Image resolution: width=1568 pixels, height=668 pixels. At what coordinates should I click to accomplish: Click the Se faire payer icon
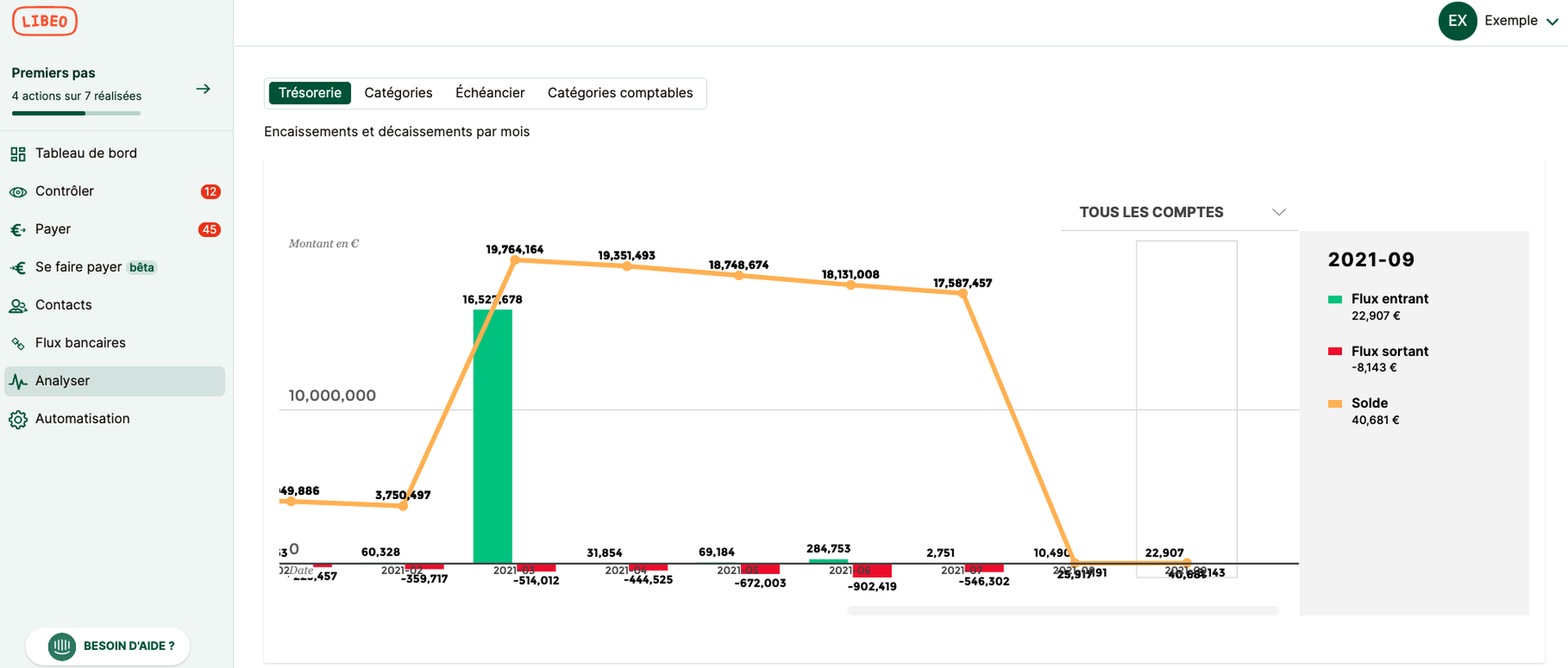click(18, 268)
